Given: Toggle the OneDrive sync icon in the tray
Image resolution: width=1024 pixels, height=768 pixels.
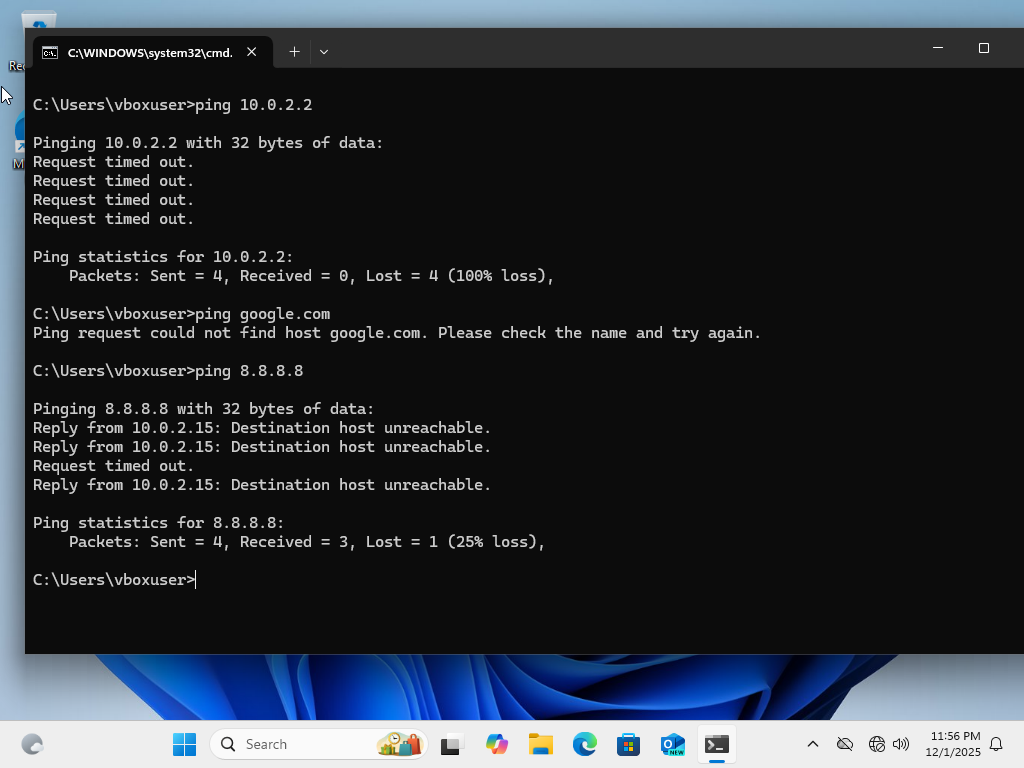Looking at the screenshot, I should click(x=845, y=744).
